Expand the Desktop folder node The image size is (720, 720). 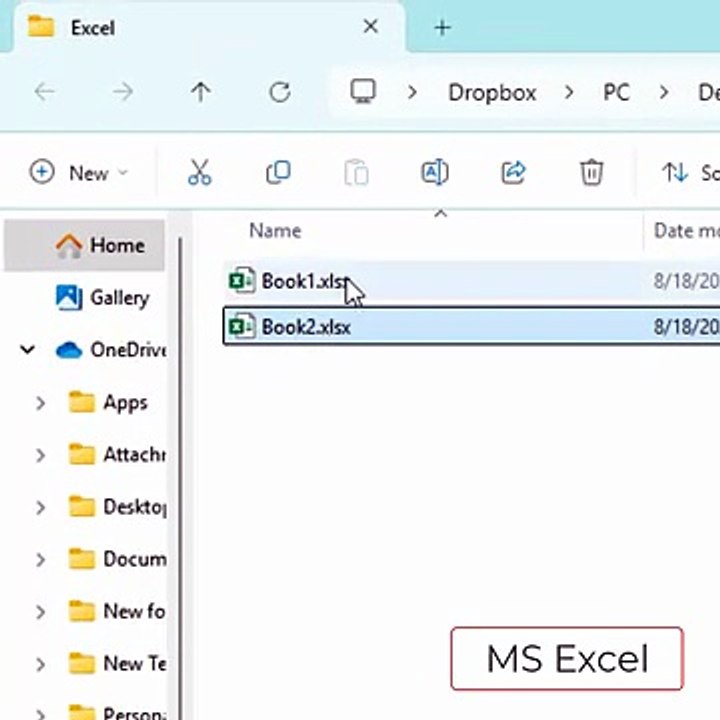click(x=40, y=508)
